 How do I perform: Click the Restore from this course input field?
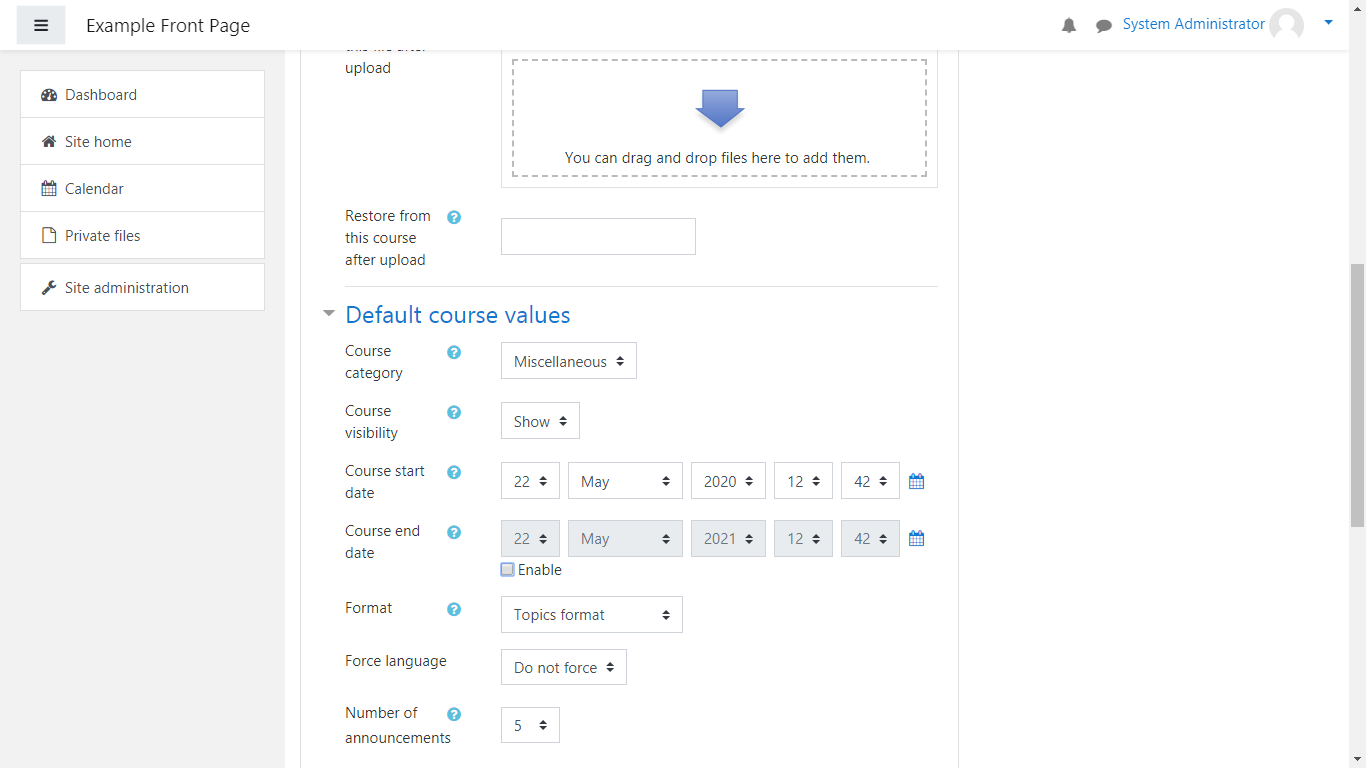click(598, 237)
